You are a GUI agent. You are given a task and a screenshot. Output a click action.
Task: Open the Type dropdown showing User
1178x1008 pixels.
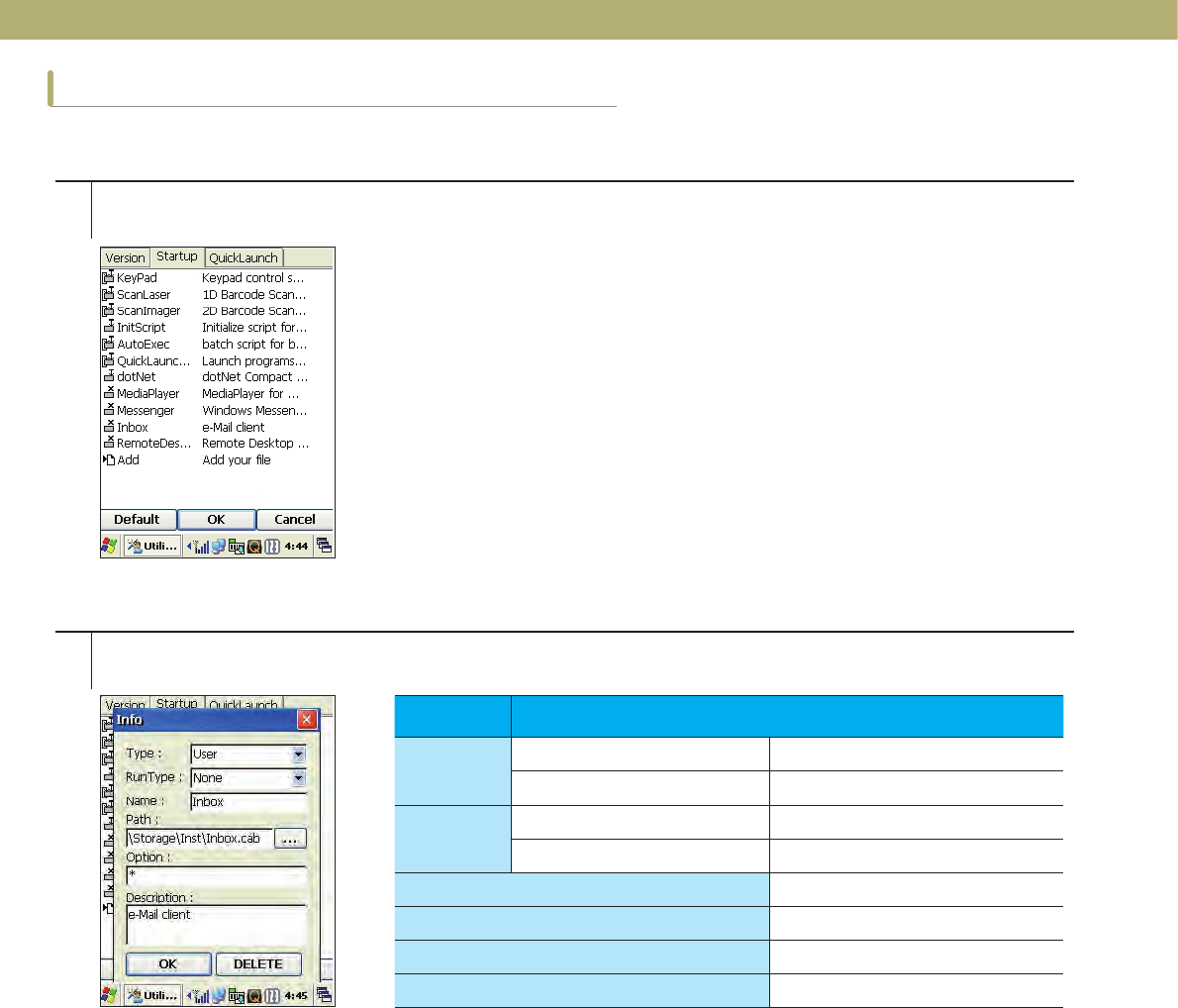click(x=247, y=754)
